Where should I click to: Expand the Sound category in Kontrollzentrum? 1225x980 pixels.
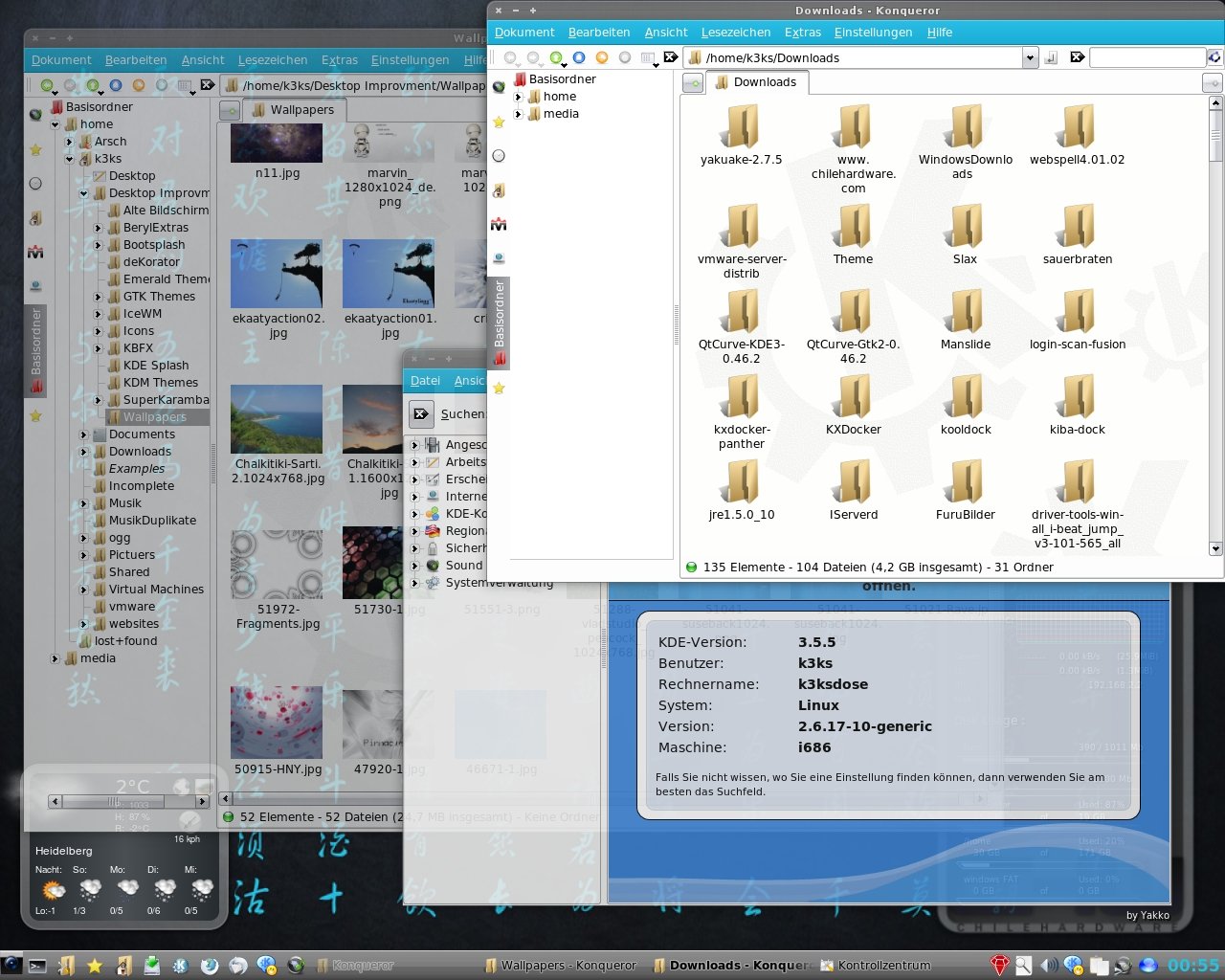[x=415, y=566]
